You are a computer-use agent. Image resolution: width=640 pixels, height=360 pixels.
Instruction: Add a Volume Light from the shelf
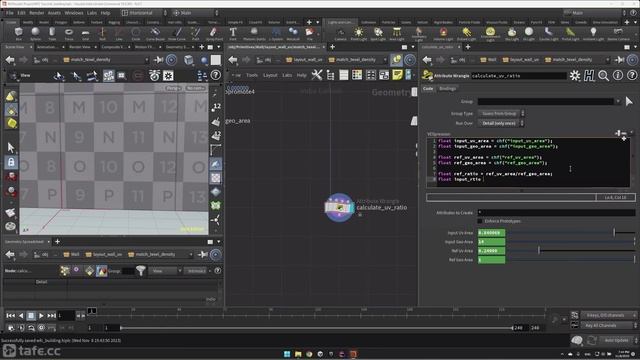pyautogui.click(x=443, y=33)
